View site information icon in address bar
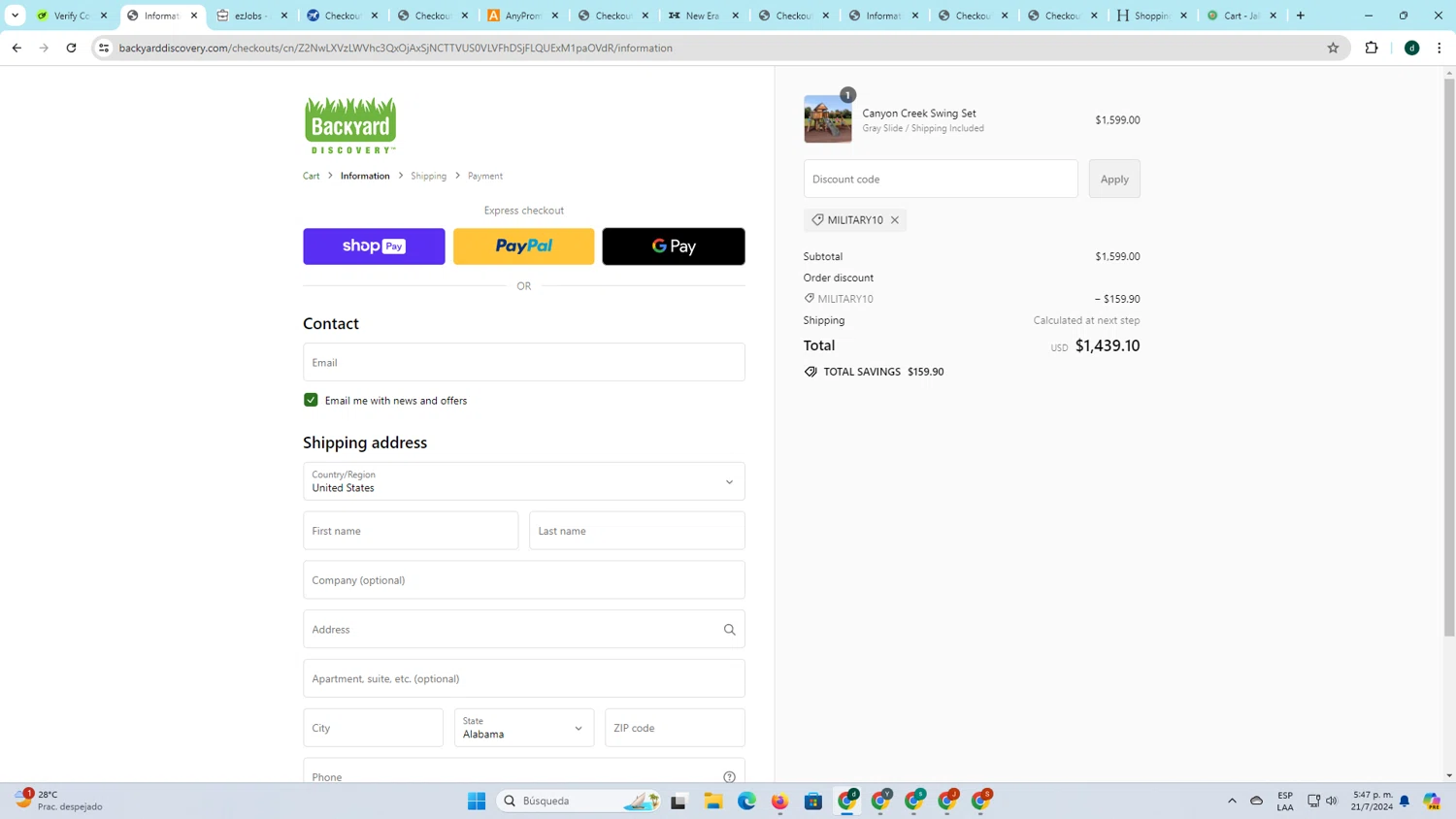 [104, 48]
